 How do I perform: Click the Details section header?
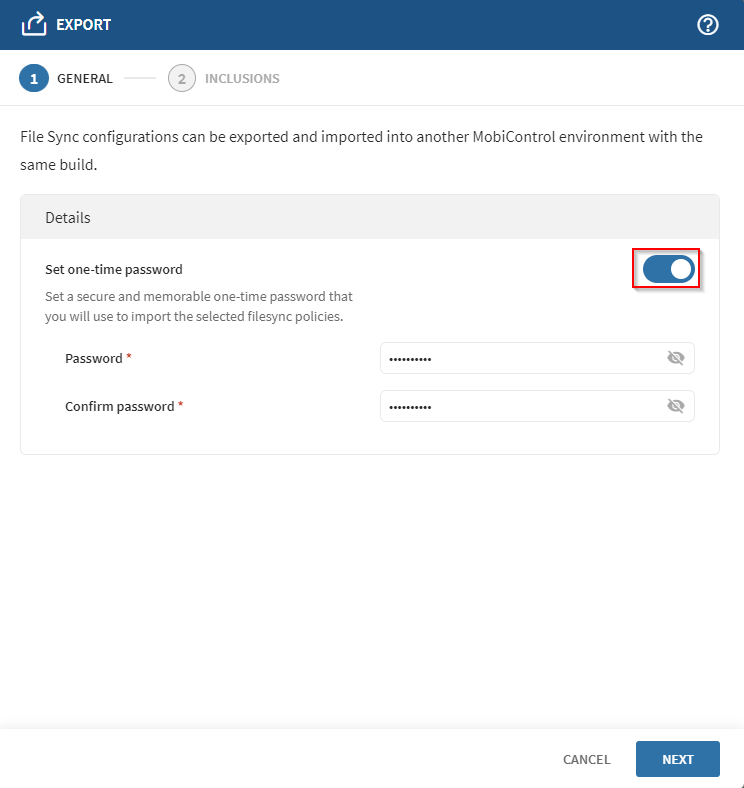coord(68,217)
